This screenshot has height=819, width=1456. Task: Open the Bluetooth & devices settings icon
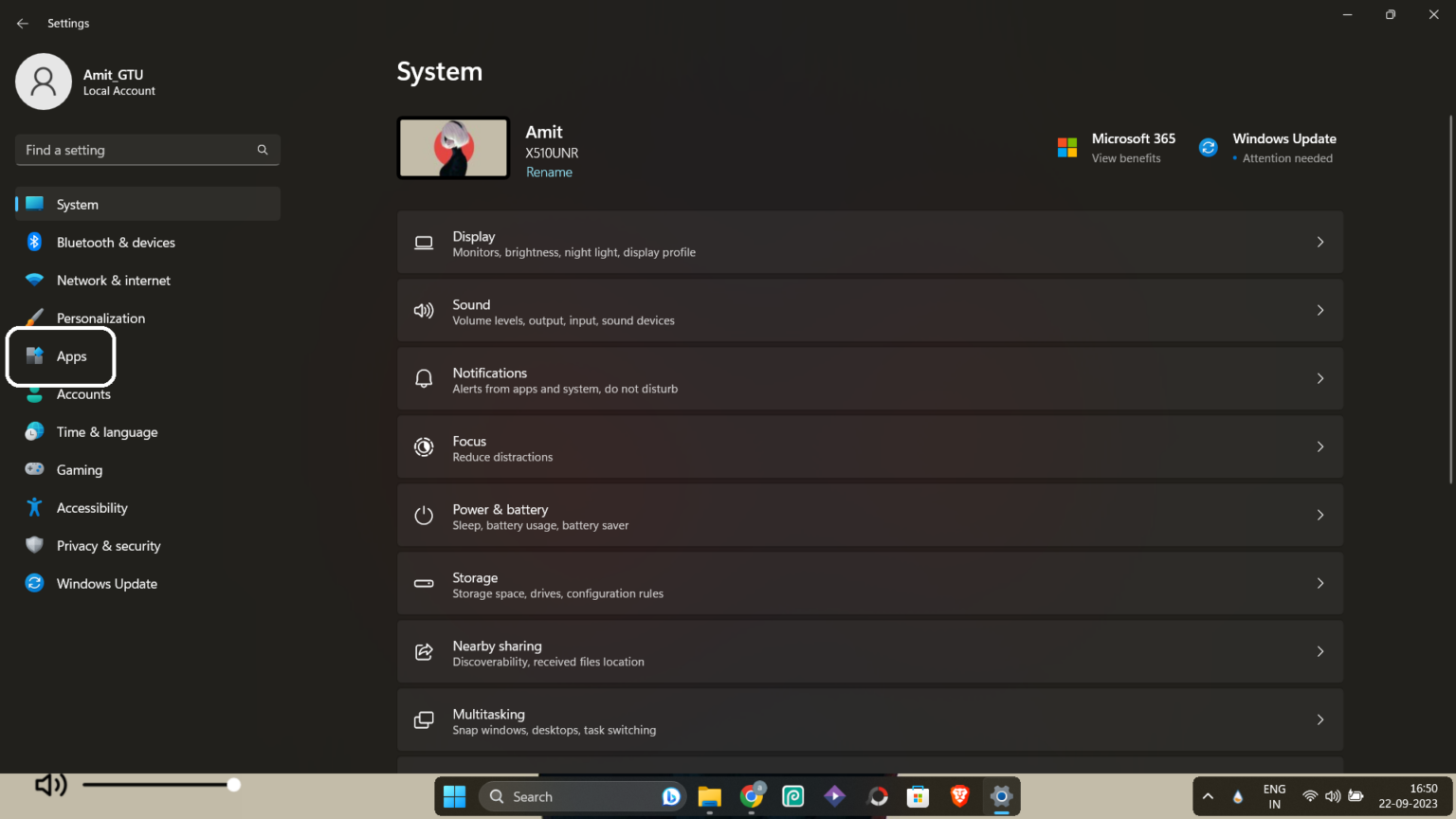pos(34,242)
